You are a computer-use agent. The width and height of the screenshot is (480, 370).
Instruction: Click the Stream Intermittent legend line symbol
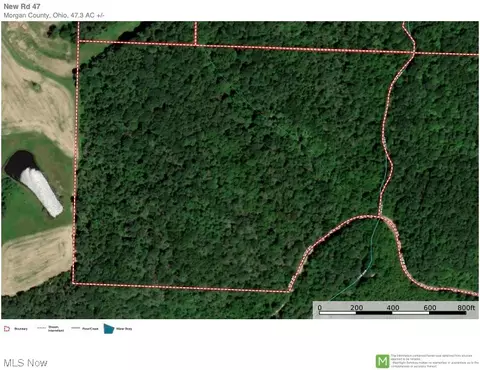(x=41, y=328)
